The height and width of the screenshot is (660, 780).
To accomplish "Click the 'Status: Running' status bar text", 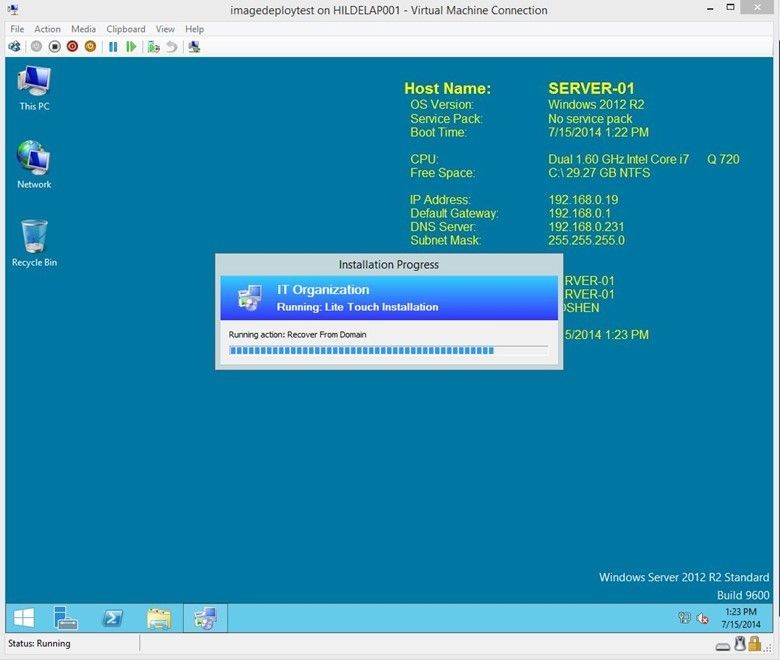I will pos(39,643).
